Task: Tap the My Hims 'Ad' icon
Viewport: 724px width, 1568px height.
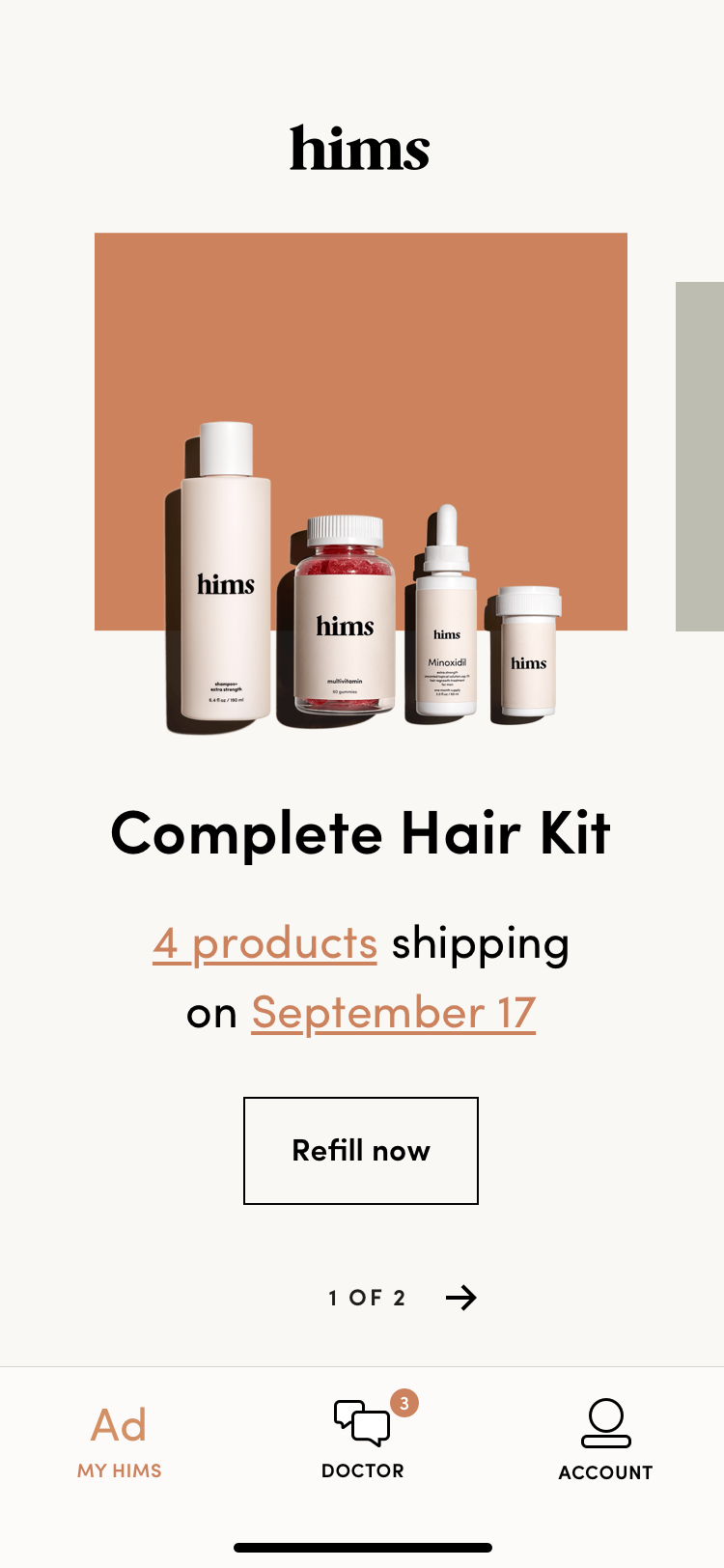Action: tap(119, 1425)
